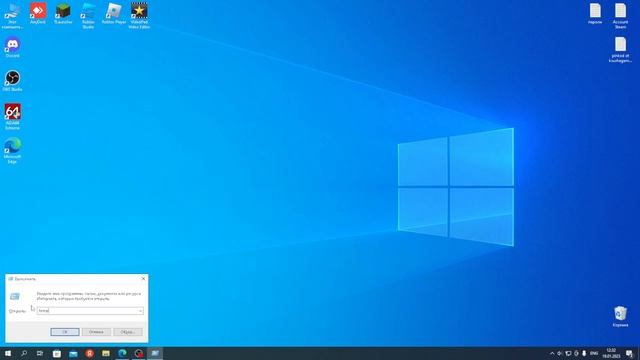This screenshot has height=360, width=640.
Task: Switch input language ENG indicator
Action: (x=594, y=353)
